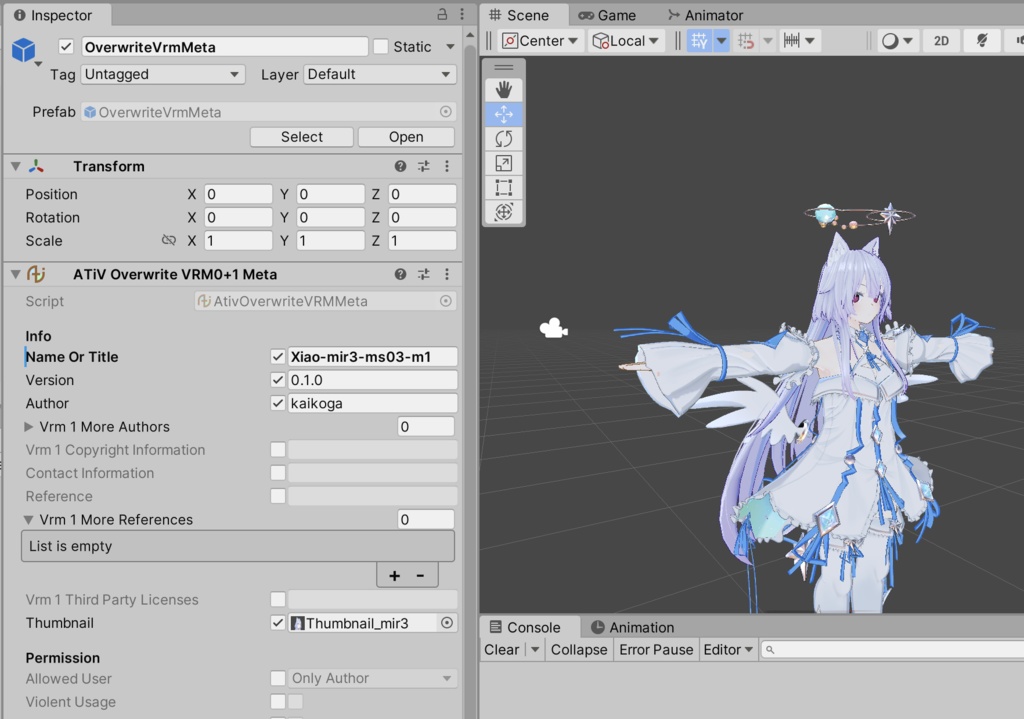Image resolution: width=1024 pixels, height=719 pixels.
Task: Collapse the Vrm 1 More References list
Action: [x=26, y=519]
